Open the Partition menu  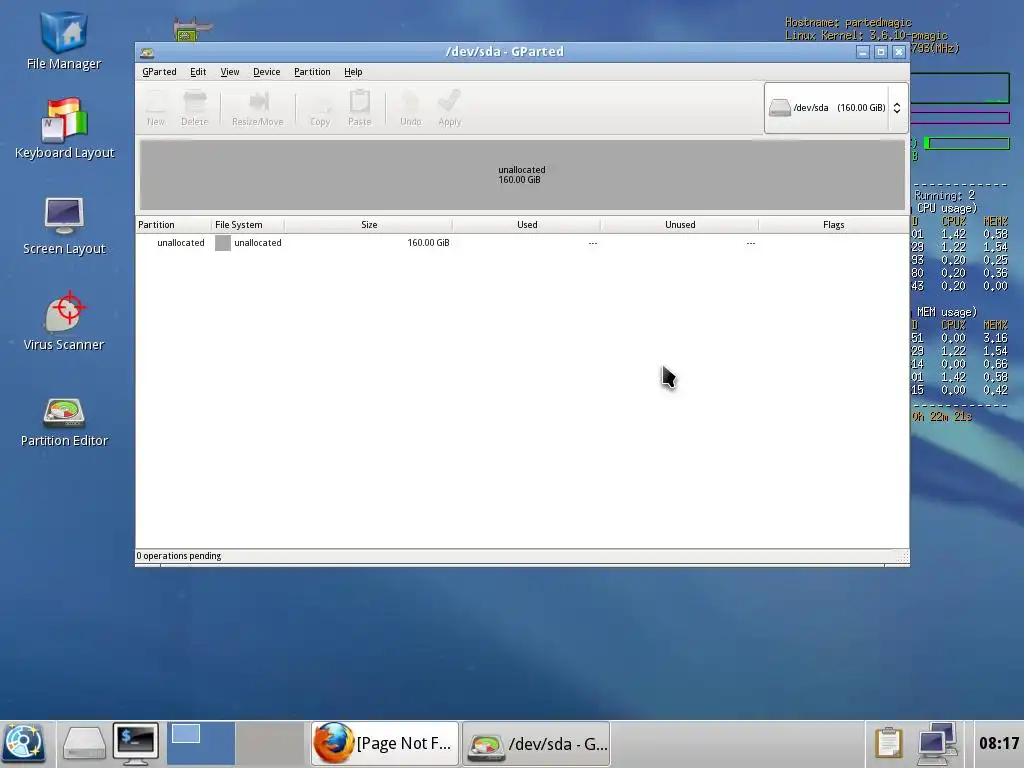point(312,72)
